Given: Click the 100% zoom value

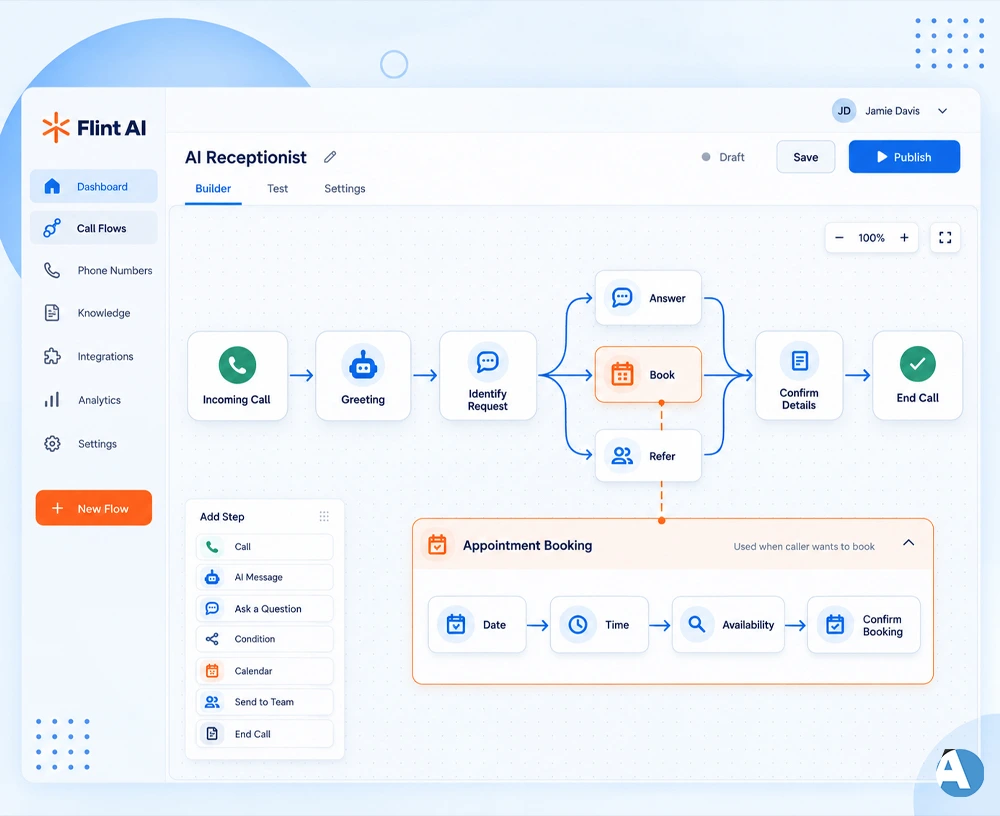Looking at the screenshot, I should 871,238.
